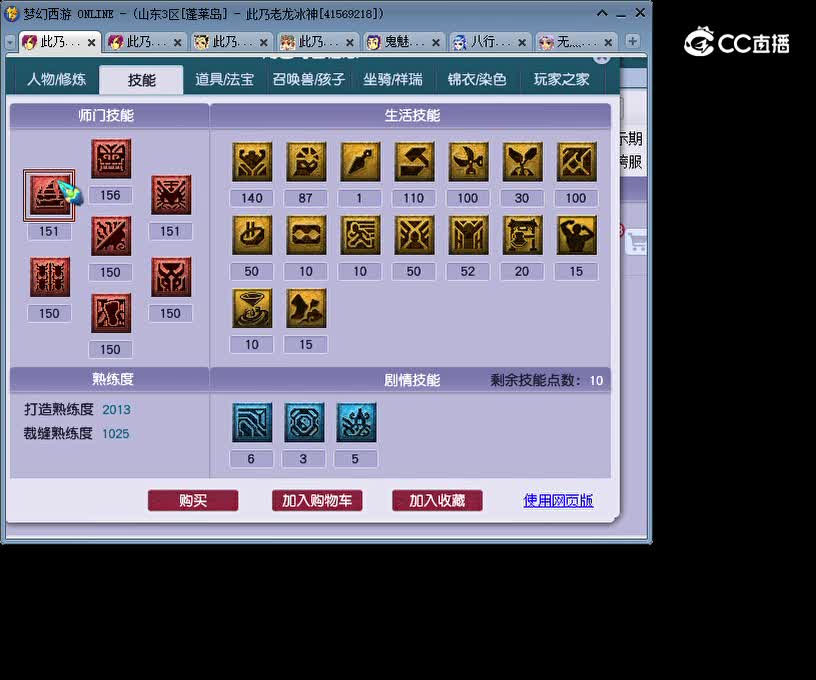Select the story skill icon with level 3

(304, 422)
